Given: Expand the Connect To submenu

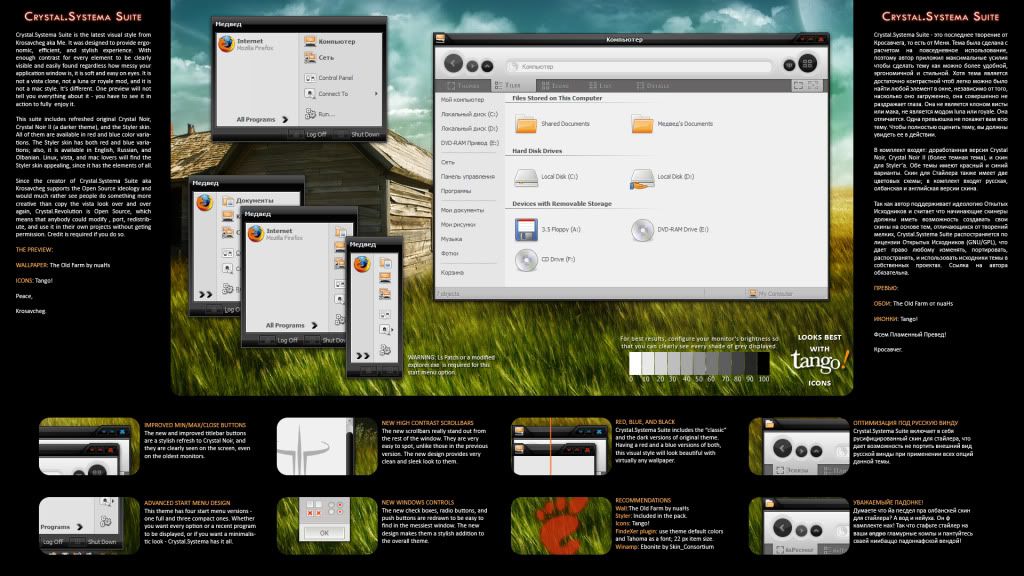Looking at the screenshot, I should 334,94.
